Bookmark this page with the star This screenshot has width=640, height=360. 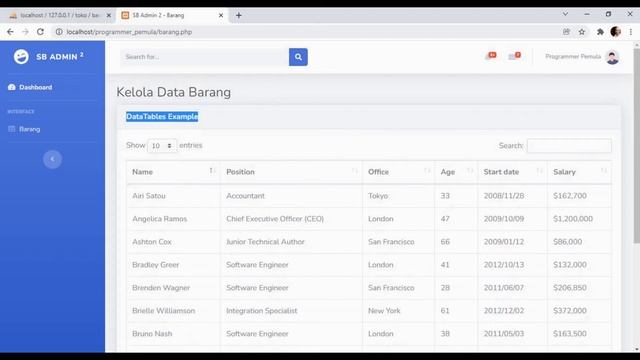pyautogui.click(x=582, y=31)
